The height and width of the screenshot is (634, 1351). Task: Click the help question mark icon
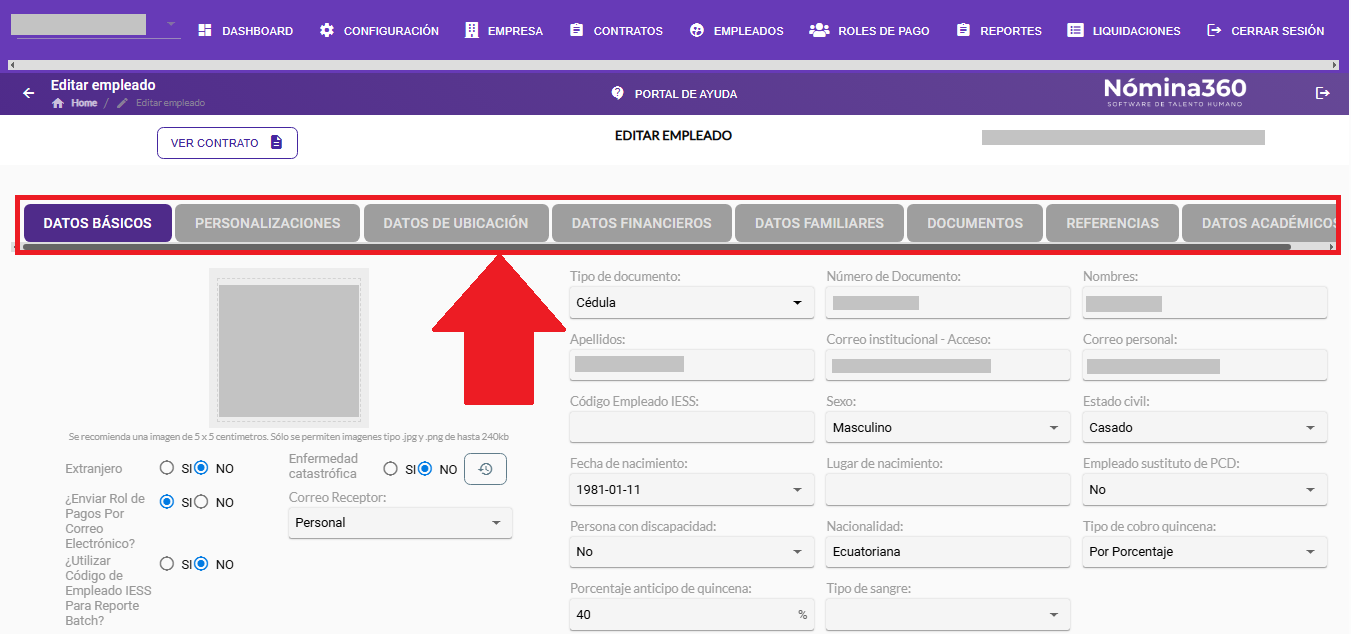(617, 93)
